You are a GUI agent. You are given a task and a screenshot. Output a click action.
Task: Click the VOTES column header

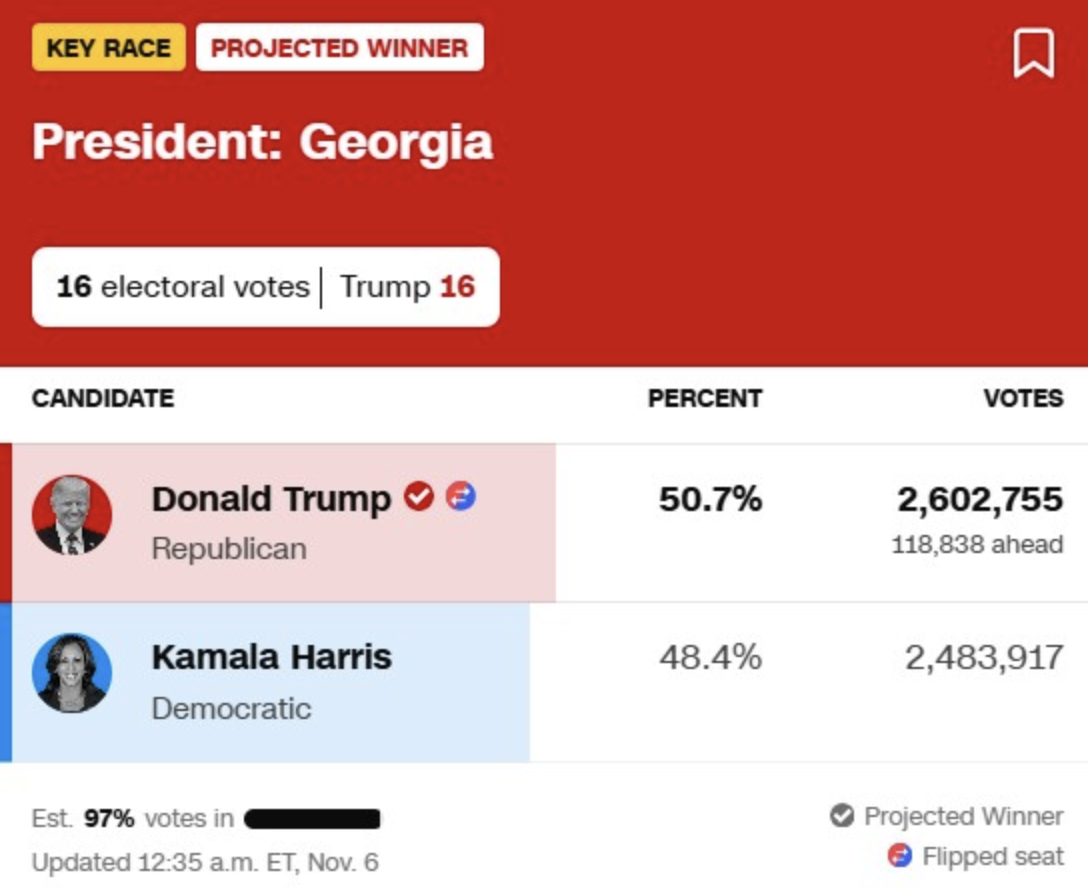click(x=1023, y=398)
